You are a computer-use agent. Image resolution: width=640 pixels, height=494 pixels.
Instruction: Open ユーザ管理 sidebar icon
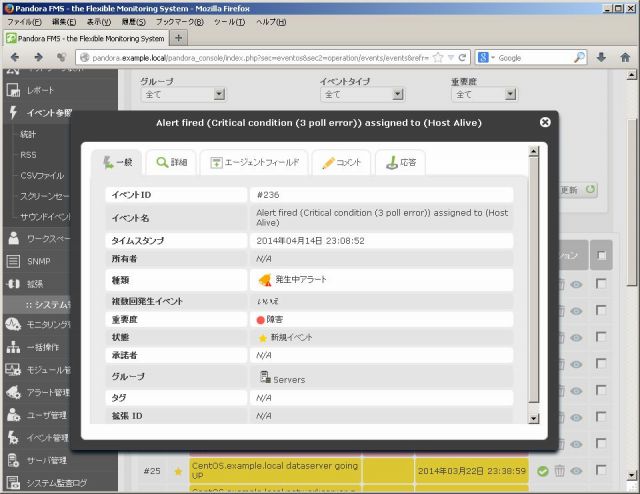13,415
